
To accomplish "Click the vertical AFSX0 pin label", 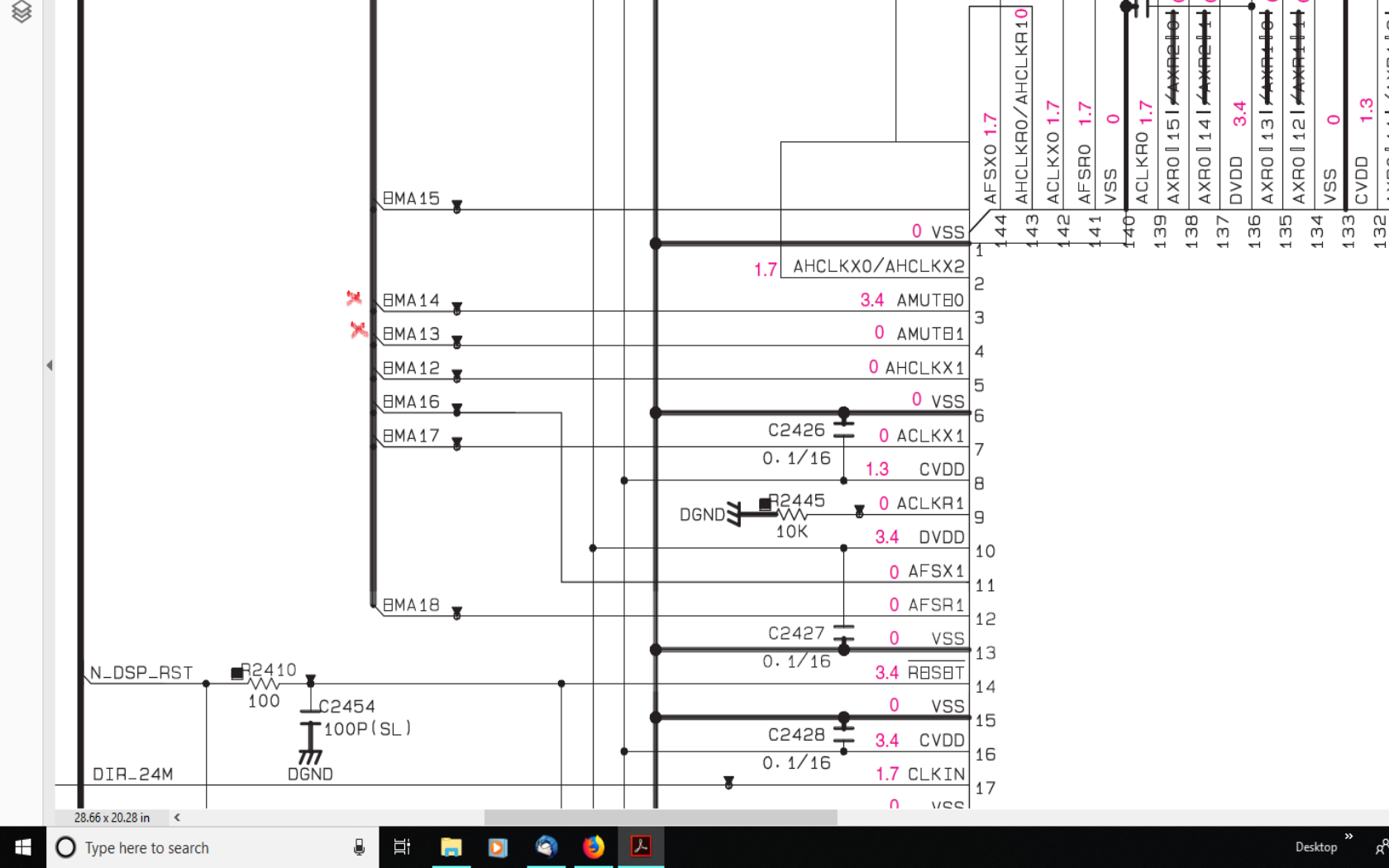I will (990, 174).
